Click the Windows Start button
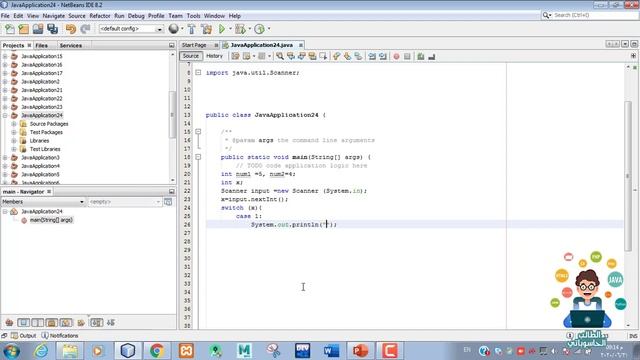This screenshot has width=640, height=360. pyautogui.click(x=11, y=351)
